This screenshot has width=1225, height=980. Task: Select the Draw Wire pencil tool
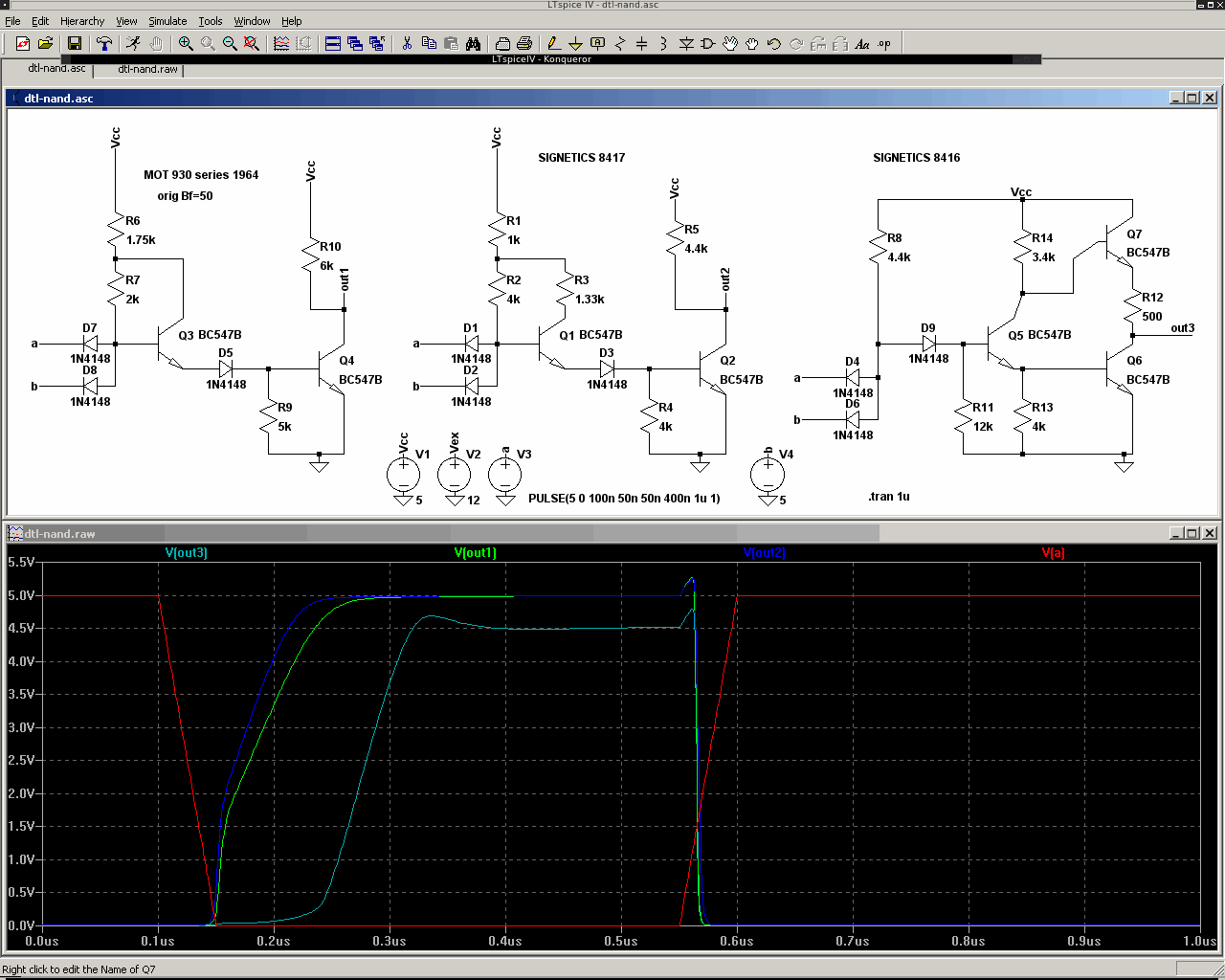(553, 43)
